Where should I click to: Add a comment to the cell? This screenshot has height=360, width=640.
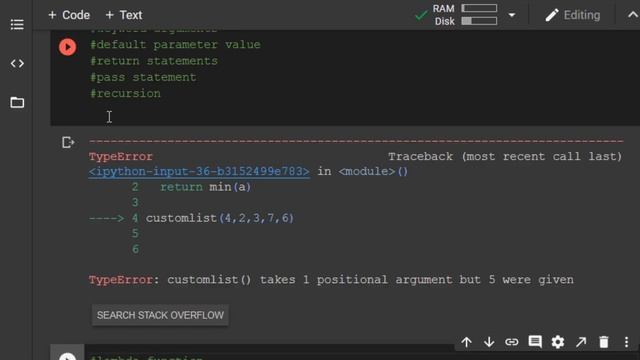tap(535, 342)
